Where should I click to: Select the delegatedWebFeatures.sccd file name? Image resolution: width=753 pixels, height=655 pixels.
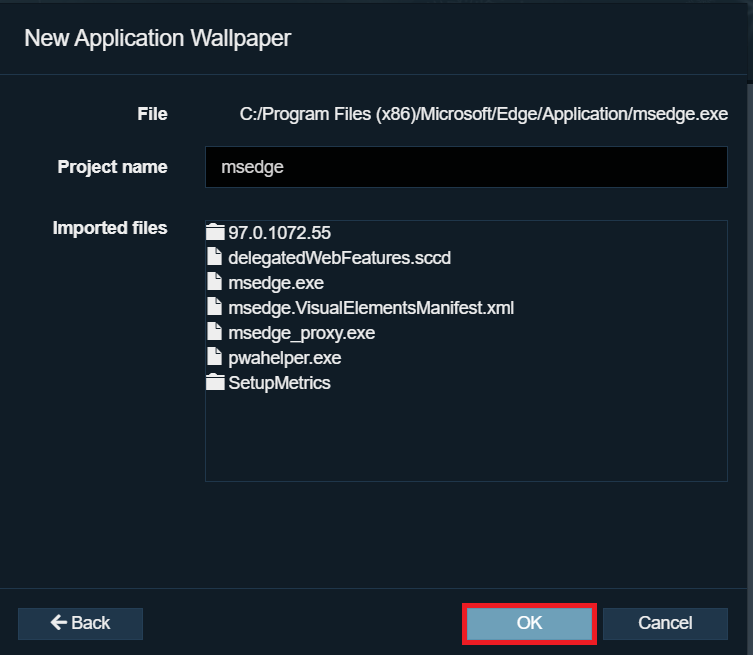(339, 258)
